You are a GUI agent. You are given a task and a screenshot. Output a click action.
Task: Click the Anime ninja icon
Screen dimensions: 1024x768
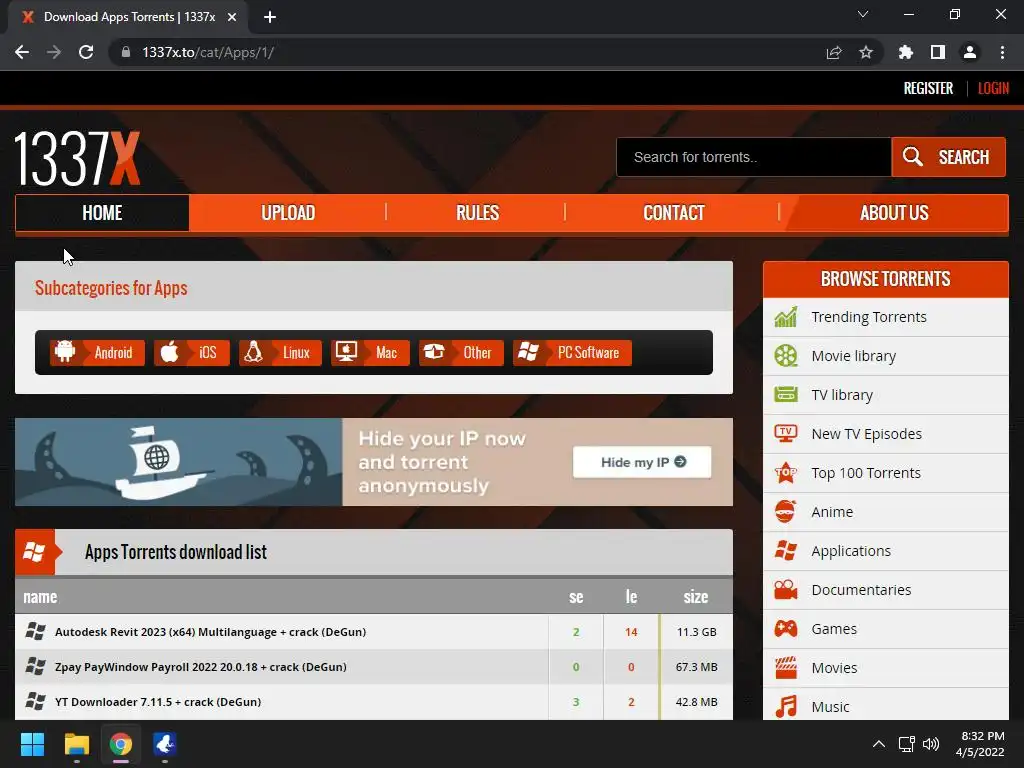[786, 511]
